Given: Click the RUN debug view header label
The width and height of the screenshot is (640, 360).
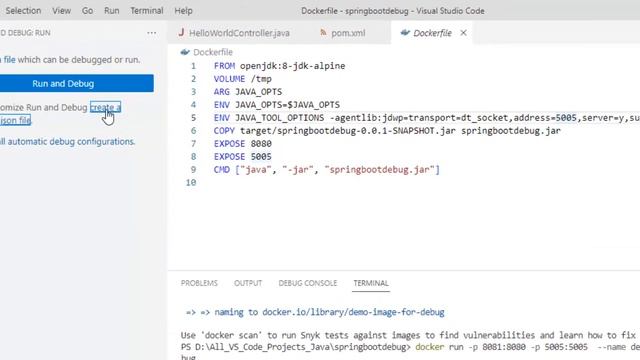Looking at the screenshot, I should click(x=42, y=33).
